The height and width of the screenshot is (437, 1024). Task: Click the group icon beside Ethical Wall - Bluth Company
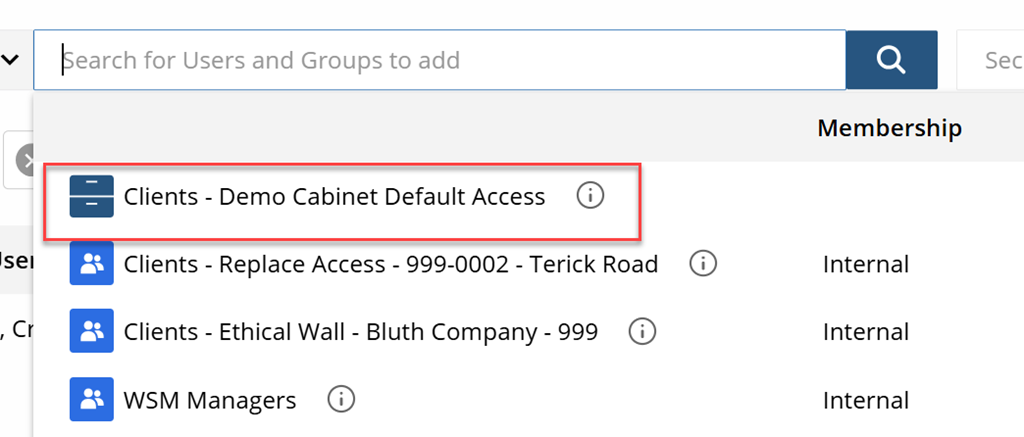point(92,332)
